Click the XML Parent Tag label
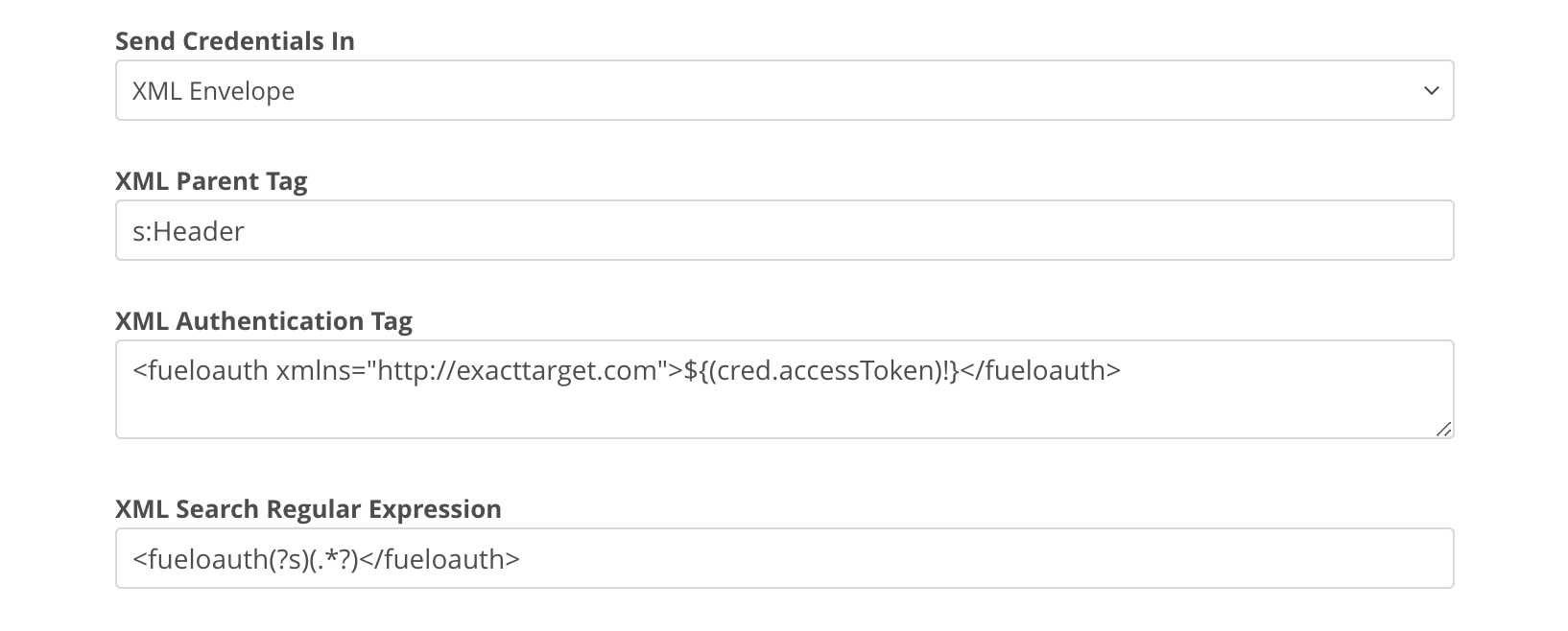The width and height of the screenshot is (1568, 631). [212, 180]
